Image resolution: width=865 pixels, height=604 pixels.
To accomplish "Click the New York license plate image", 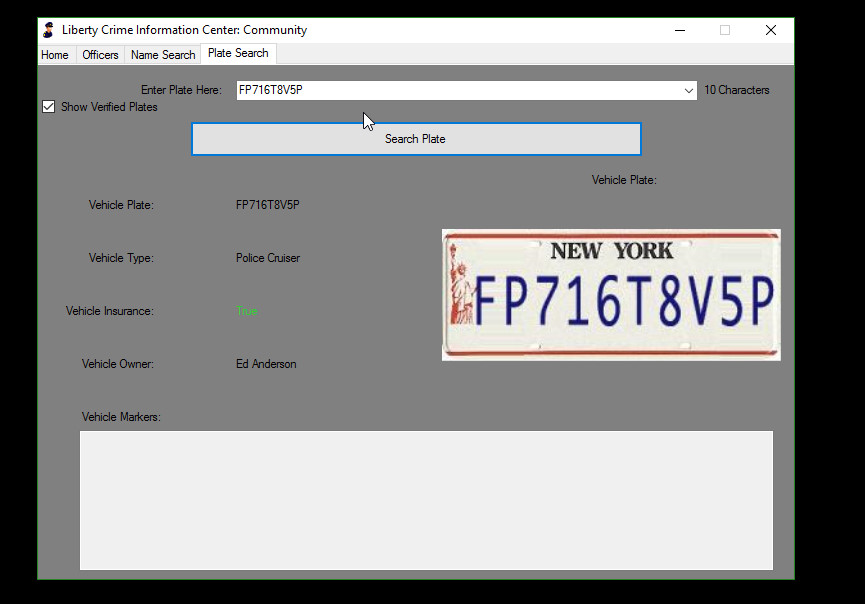I will 611,295.
